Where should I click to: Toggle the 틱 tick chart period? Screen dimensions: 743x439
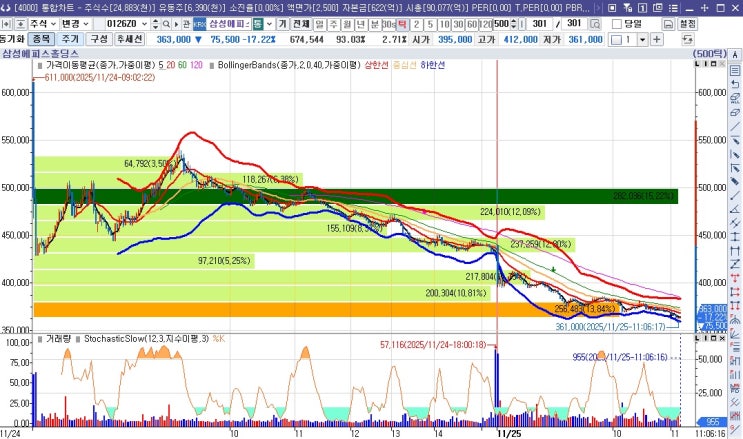point(403,24)
